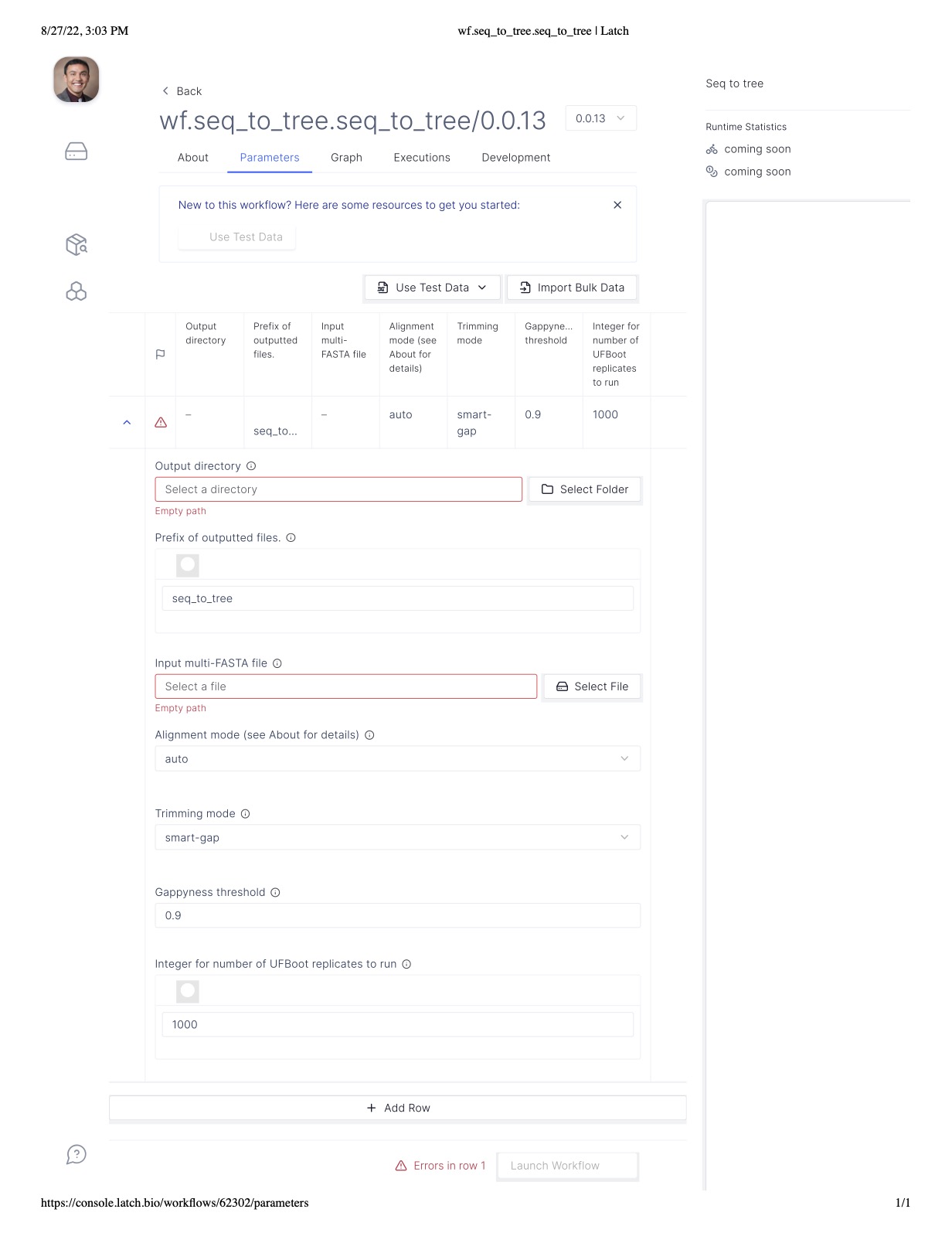Open the data storage drive icon in sidebar

pyautogui.click(x=76, y=151)
